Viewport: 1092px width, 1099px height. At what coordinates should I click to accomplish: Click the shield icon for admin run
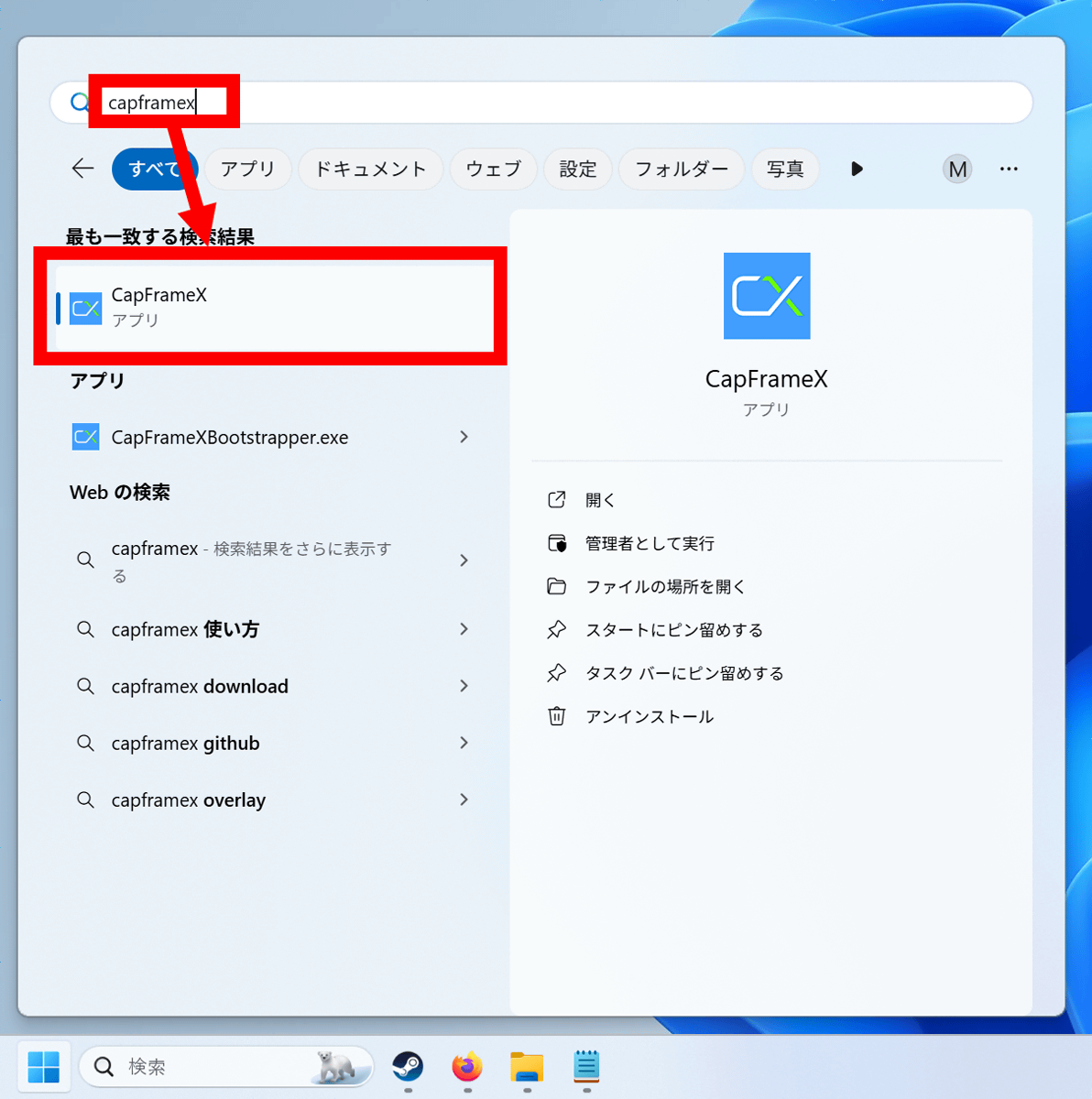pos(556,543)
